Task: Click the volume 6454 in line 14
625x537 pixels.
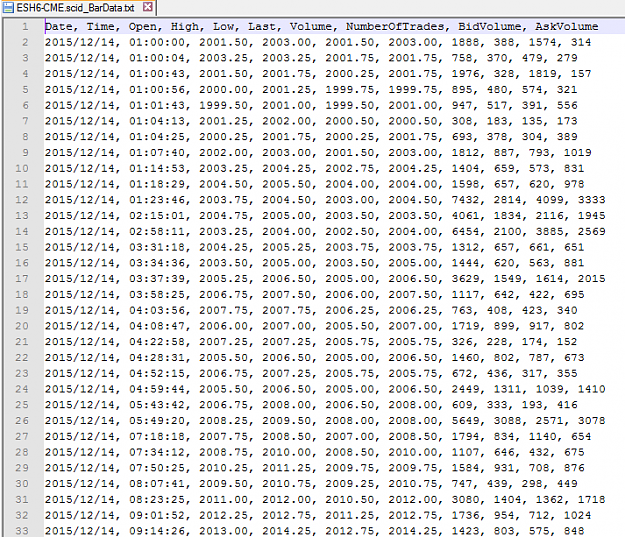Action: (465, 232)
